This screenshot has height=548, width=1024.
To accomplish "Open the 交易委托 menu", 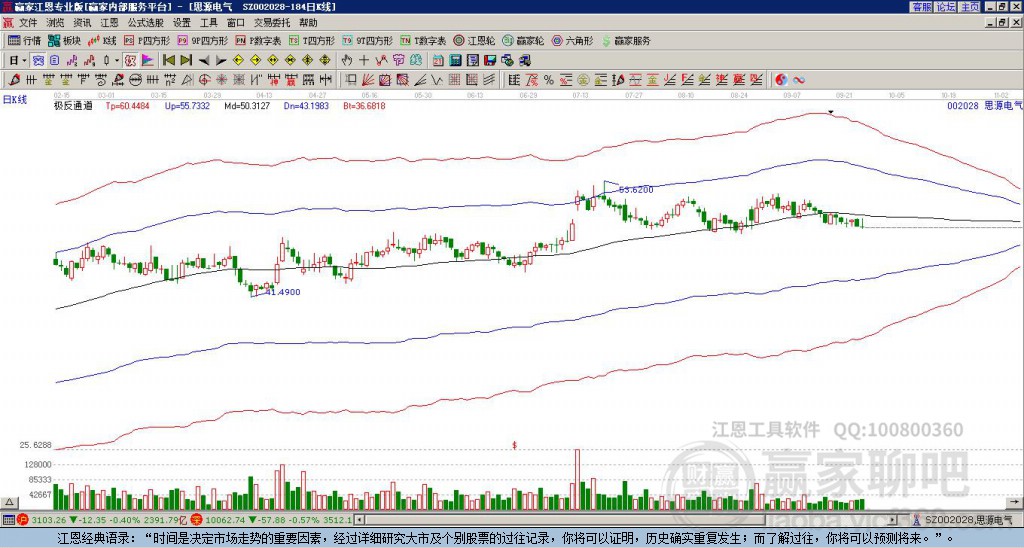I will pos(272,23).
